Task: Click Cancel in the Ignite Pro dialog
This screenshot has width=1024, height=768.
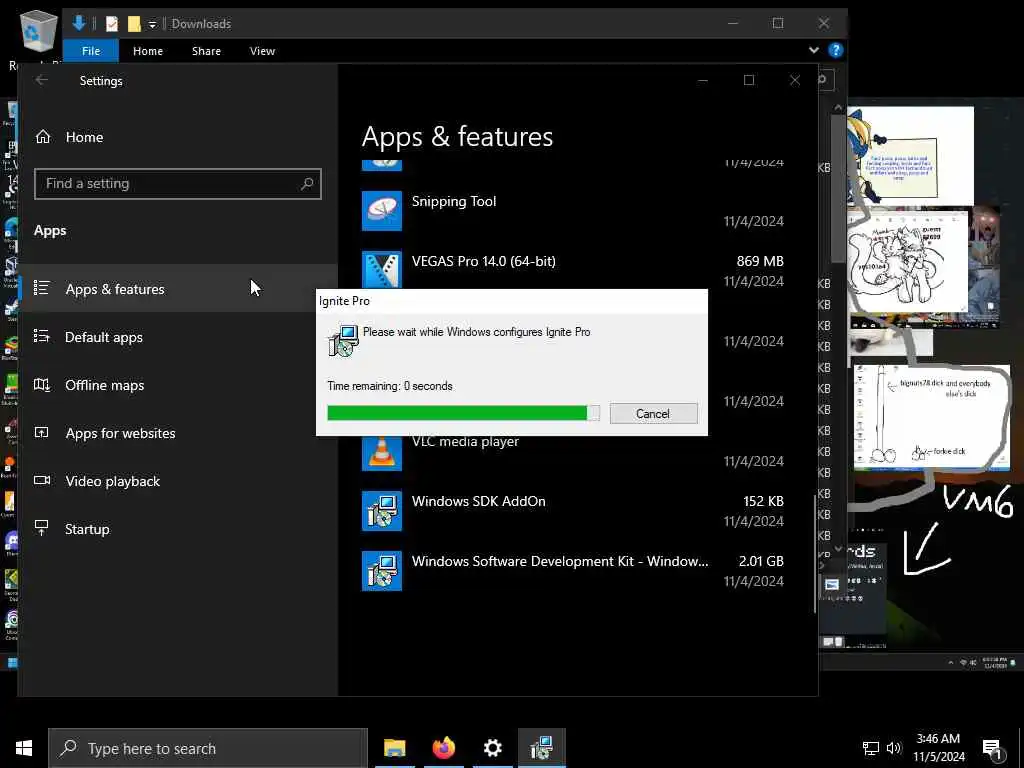Action: (653, 413)
